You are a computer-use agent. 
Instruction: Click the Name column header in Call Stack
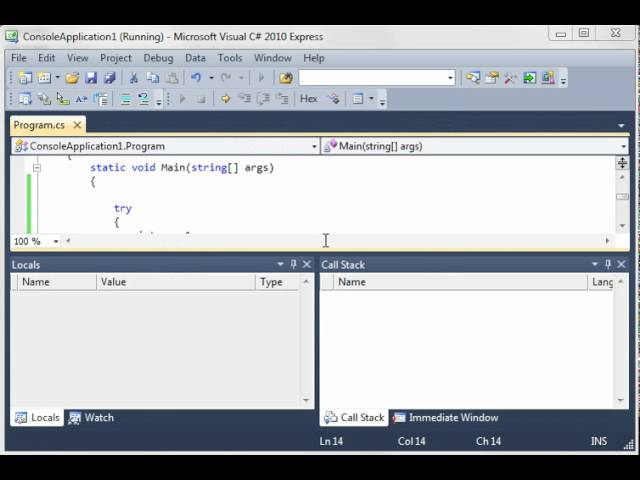pyautogui.click(x=460, y=282)
